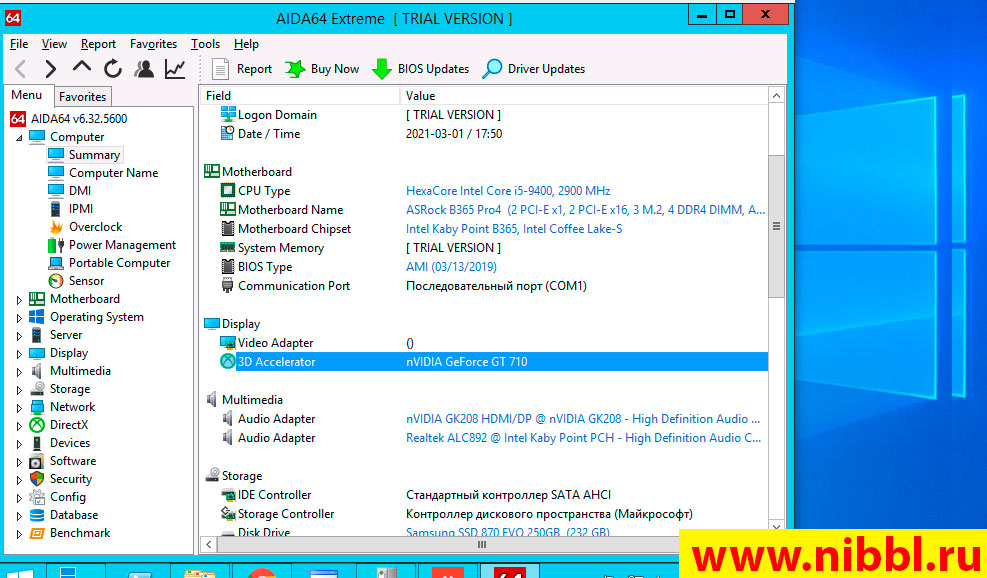Click the vertical scrollbar thumb in details pane
987x578 pixels.
tap(776, 226)
